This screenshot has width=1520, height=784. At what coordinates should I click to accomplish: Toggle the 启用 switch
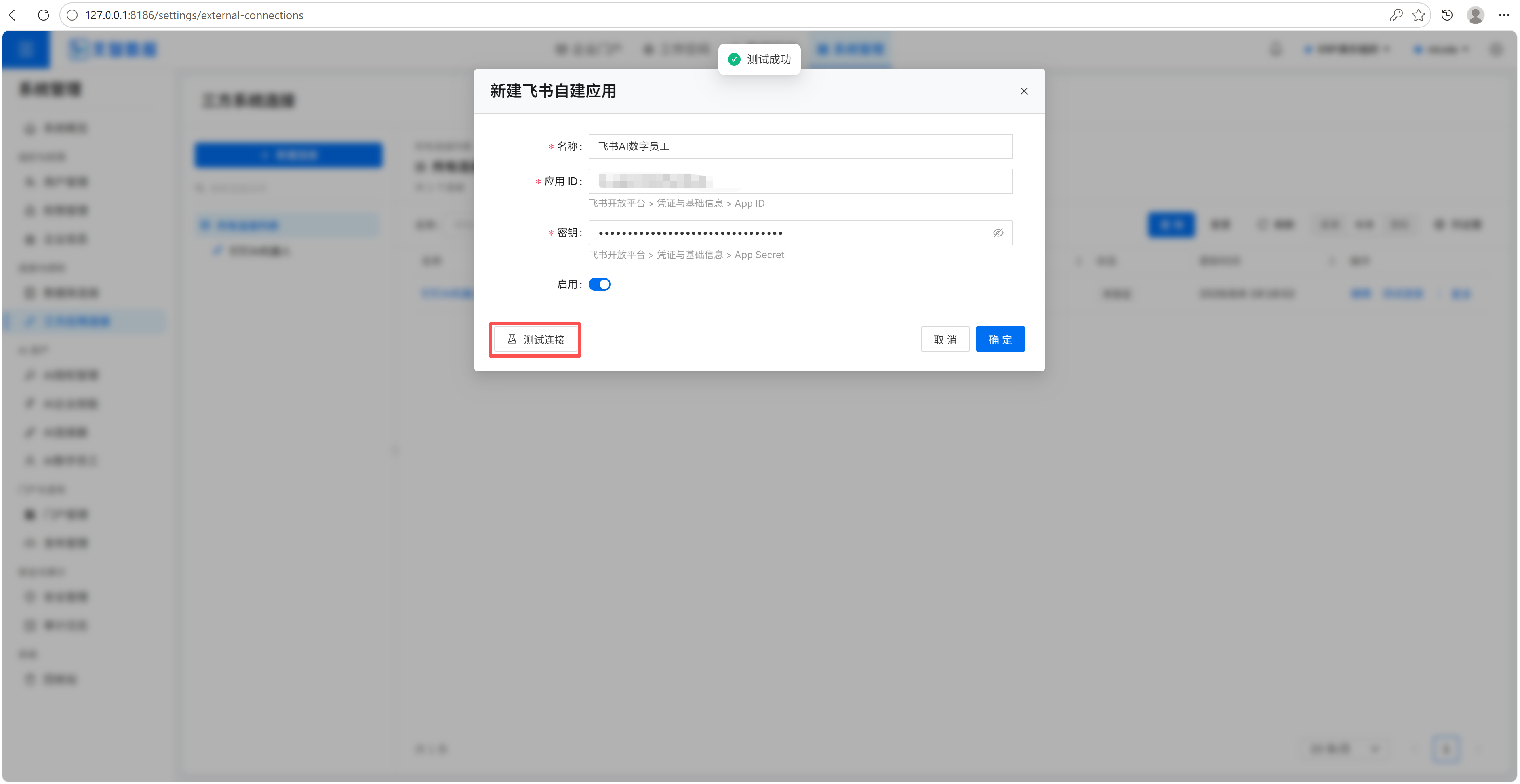(600, 284)
